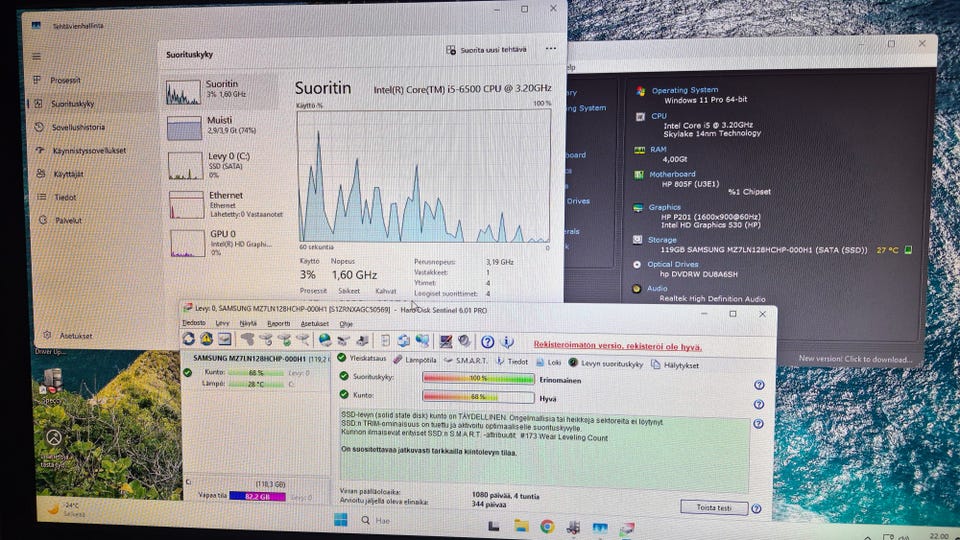Open Ohje menu in Hard Disk Sentinel
The image size is (960, 540).
347,324
